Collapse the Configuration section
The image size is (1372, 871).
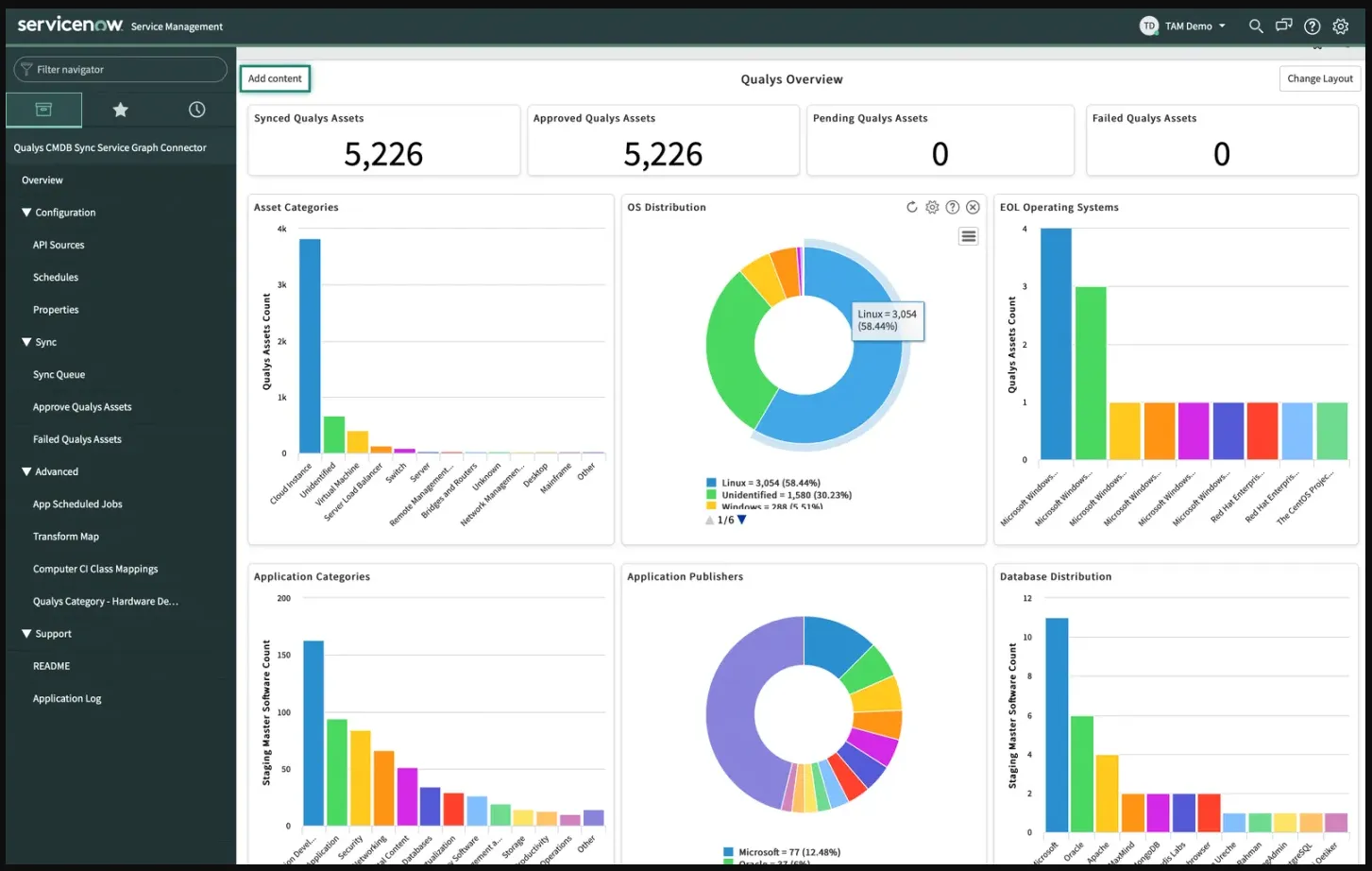point(26,213)
